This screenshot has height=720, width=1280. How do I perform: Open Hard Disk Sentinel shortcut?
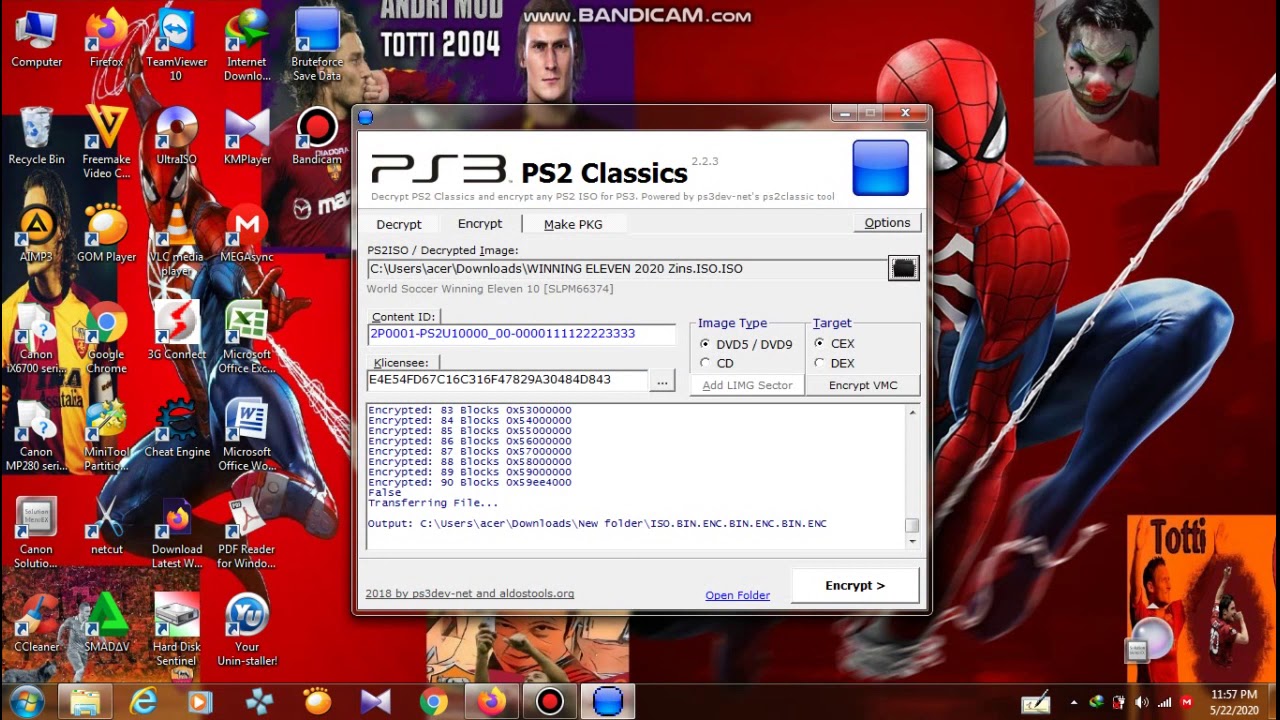[177, 630]
